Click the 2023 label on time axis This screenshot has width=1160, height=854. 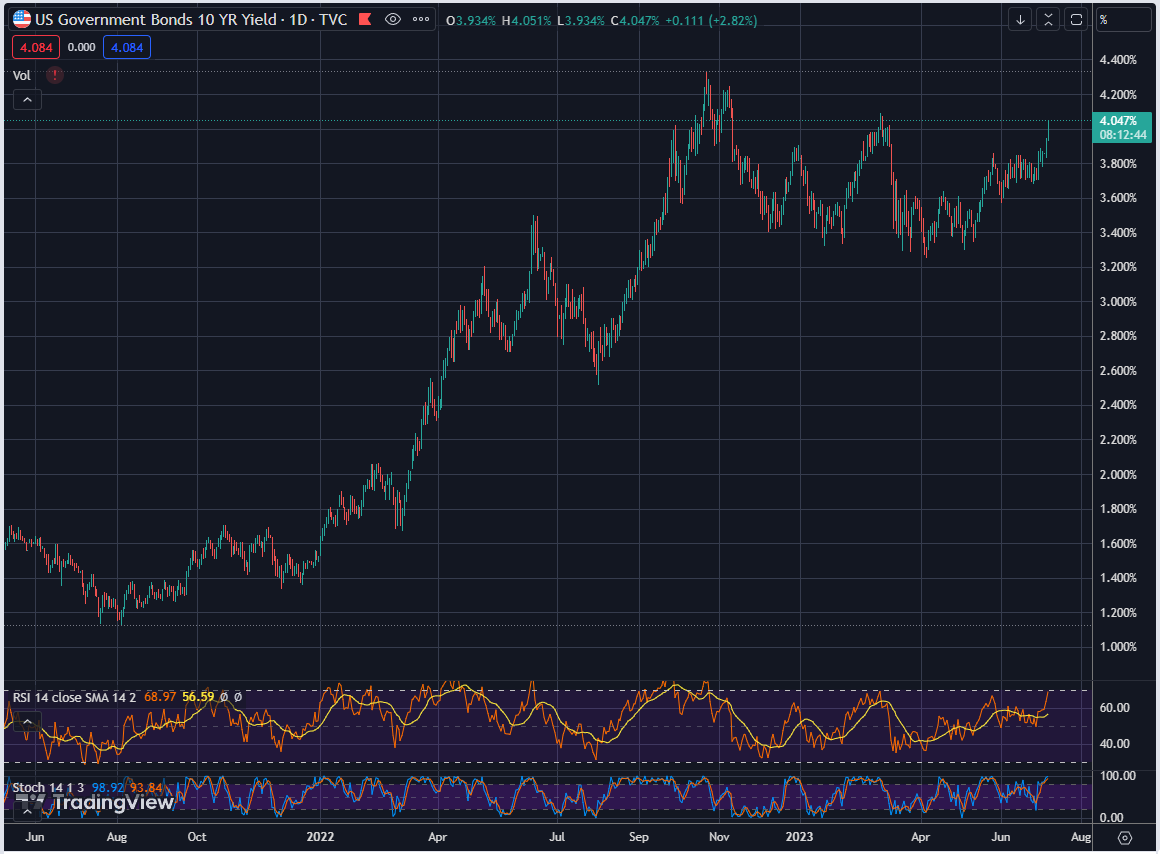click(x=799, y=837)
